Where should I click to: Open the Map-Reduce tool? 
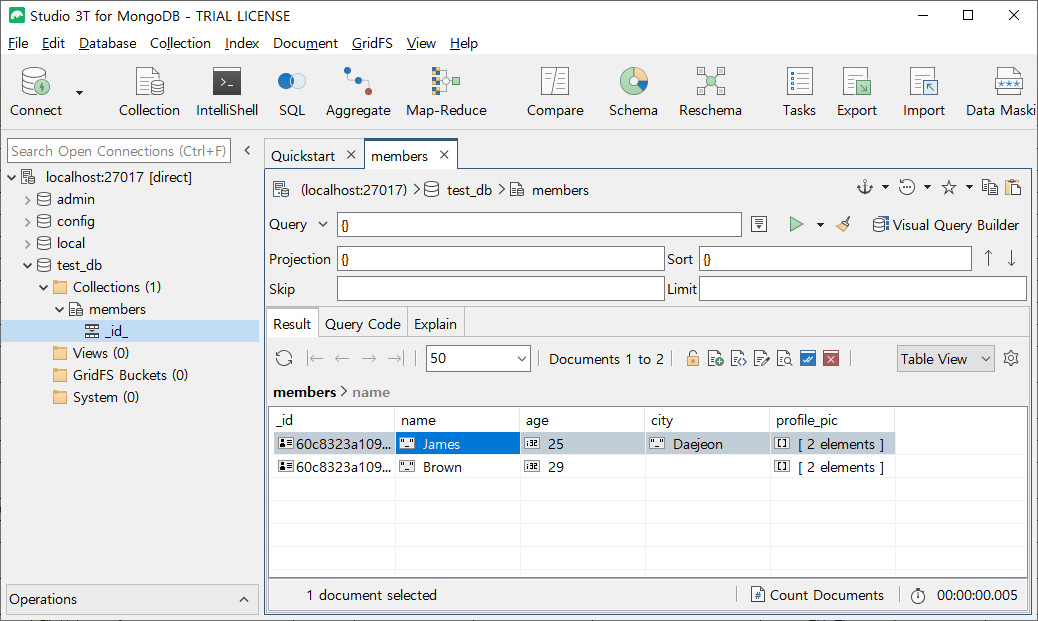(446, 91)
